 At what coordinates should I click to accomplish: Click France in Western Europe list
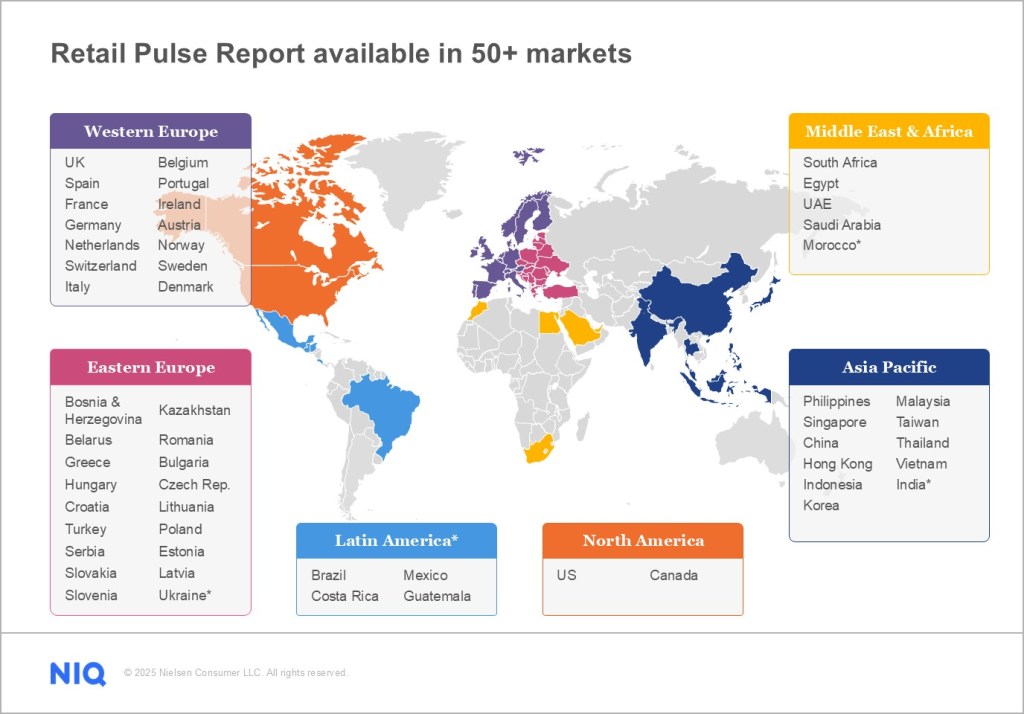click(86, 204)
